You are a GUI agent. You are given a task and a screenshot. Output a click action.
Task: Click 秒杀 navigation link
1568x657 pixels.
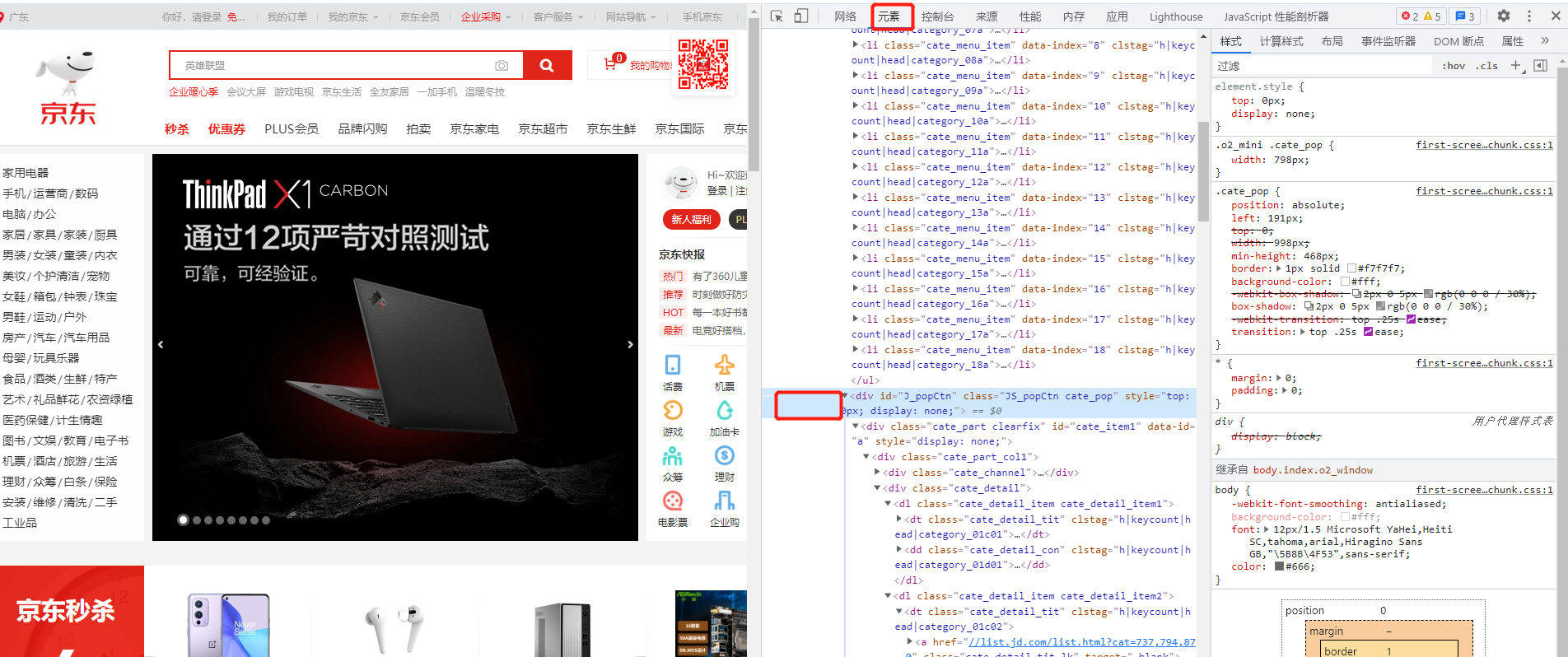pyautogui.click(x=177, y=128)
